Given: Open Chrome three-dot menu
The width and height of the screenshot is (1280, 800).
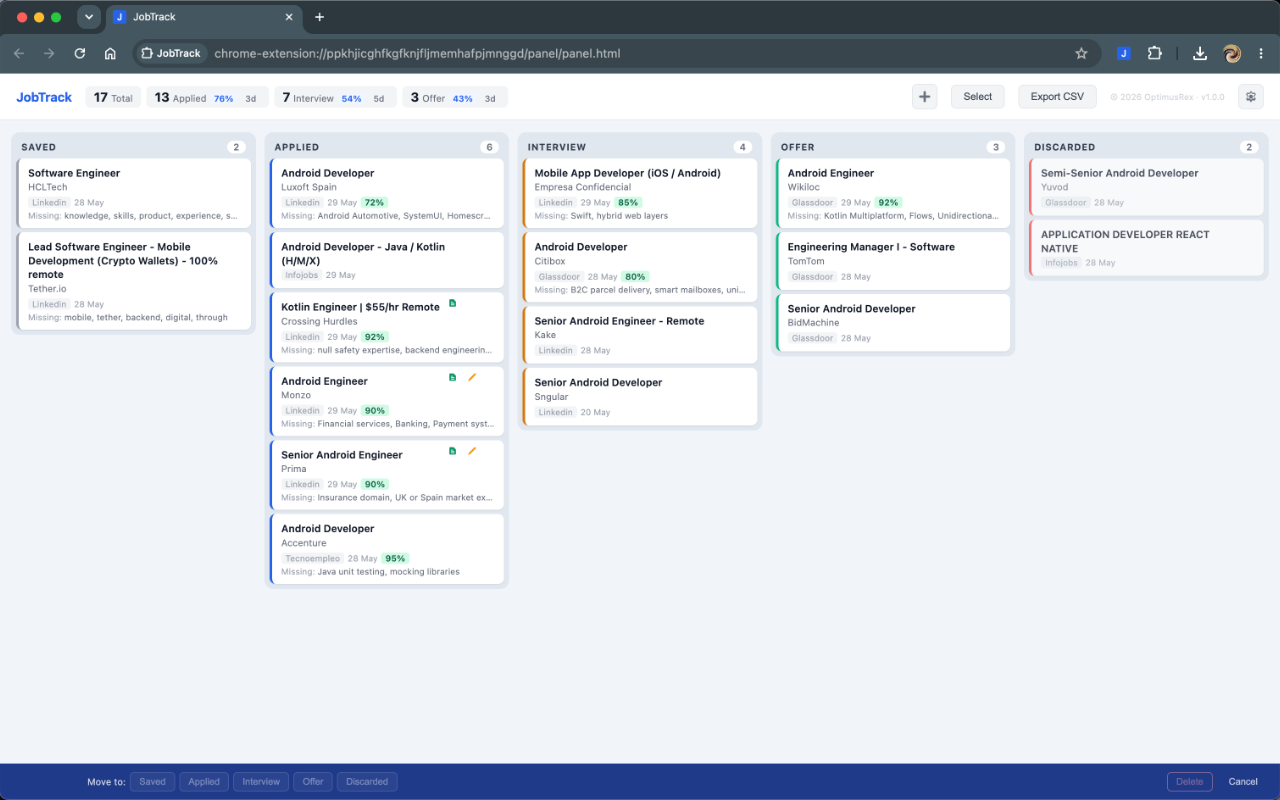Looking at the screenshot, I should (x=1261, y=53).
